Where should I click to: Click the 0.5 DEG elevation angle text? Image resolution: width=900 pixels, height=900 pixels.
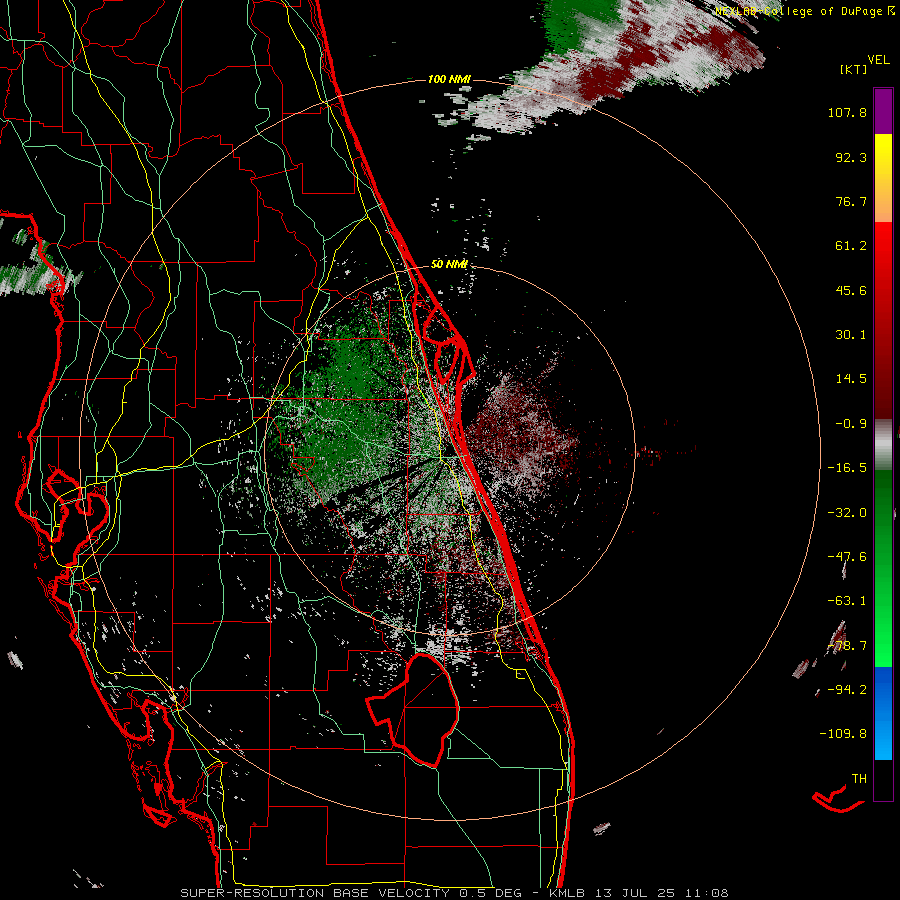[490, 893]
